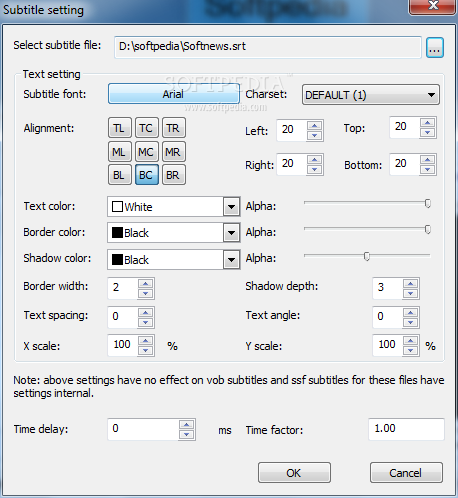
Task: Increase the Right margin value
Action: [315, 160]
